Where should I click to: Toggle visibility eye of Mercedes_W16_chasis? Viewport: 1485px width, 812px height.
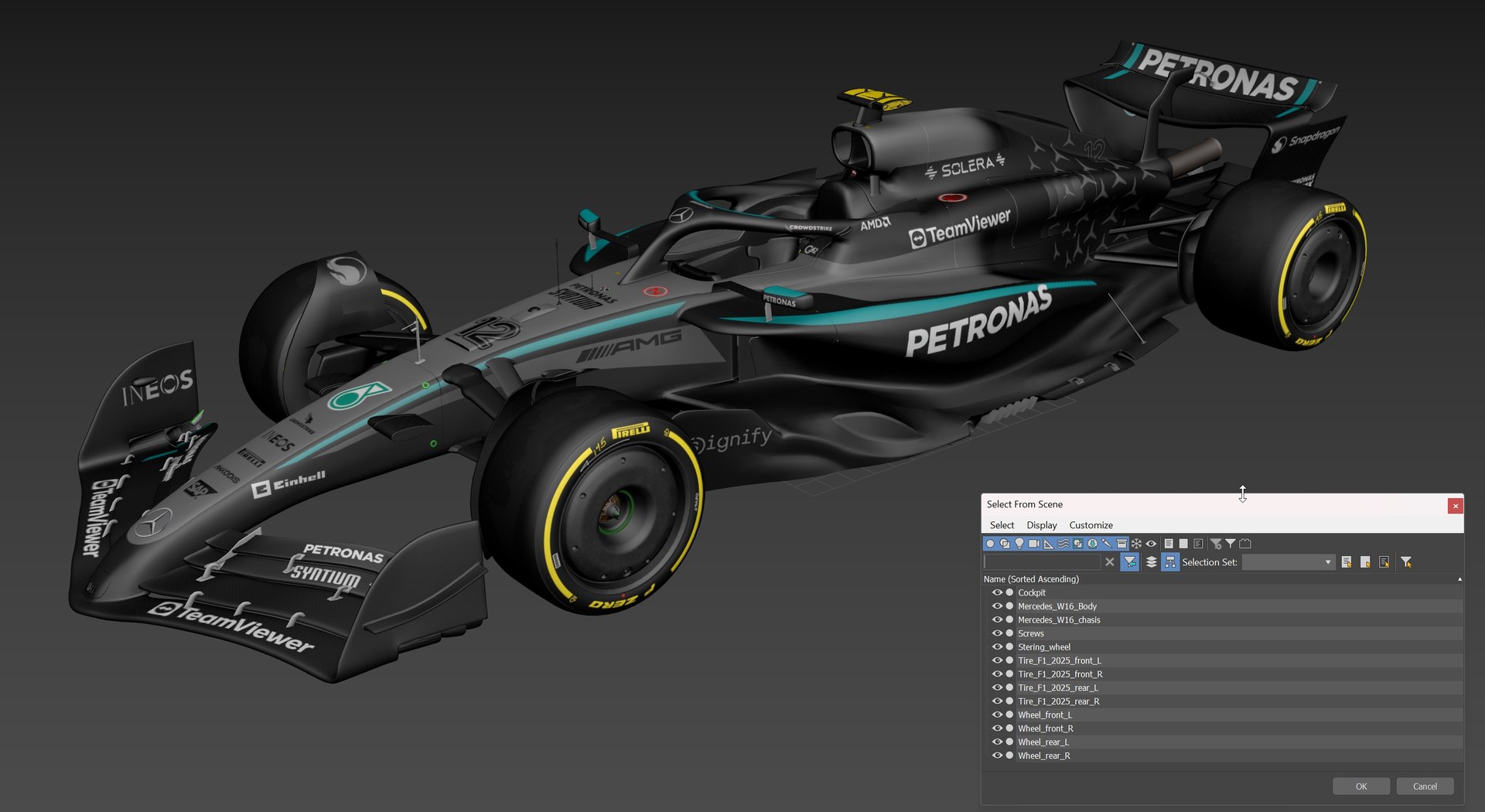pyautogui.click(x=997, y=619)
